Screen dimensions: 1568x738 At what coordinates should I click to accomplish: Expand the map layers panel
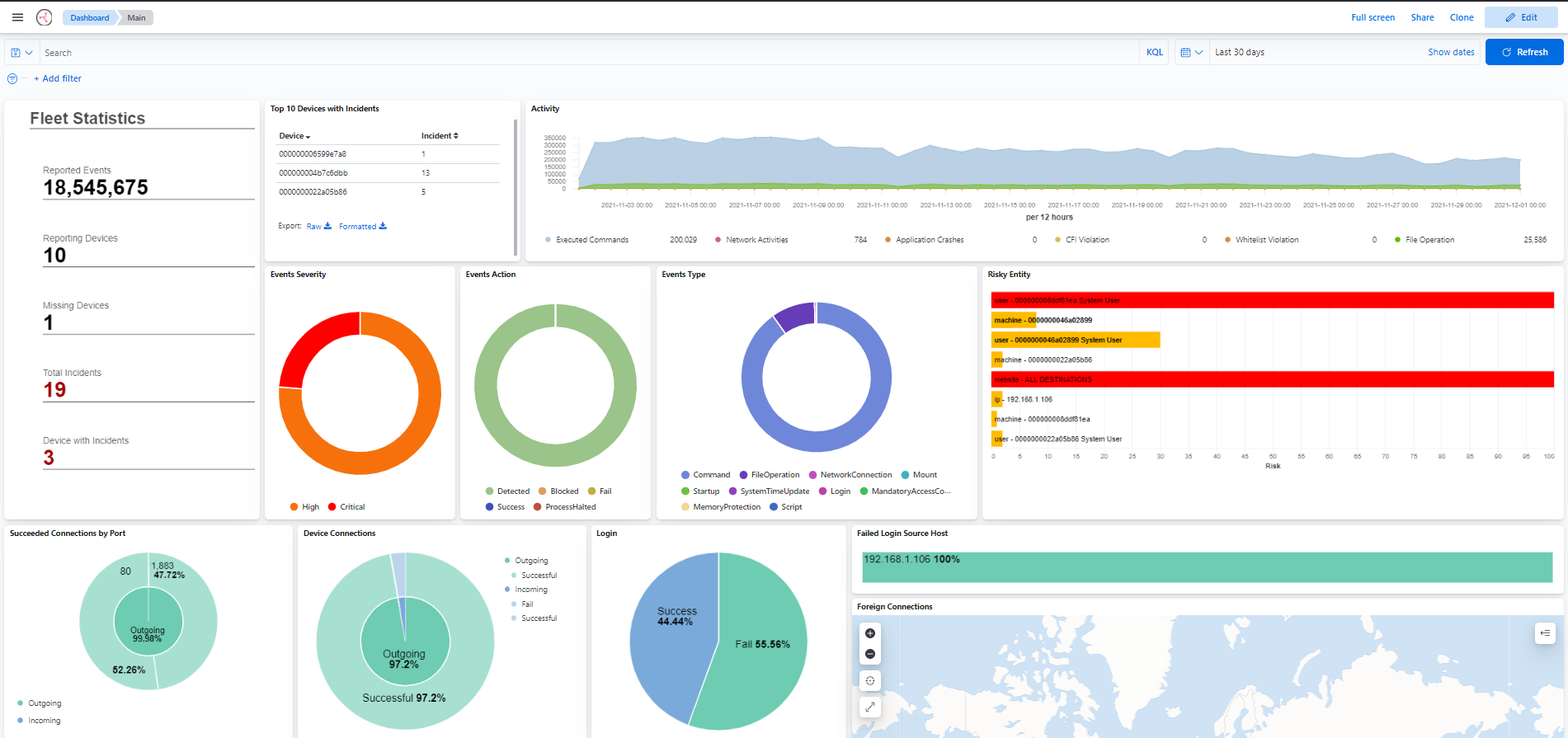tap(1545, 633)
